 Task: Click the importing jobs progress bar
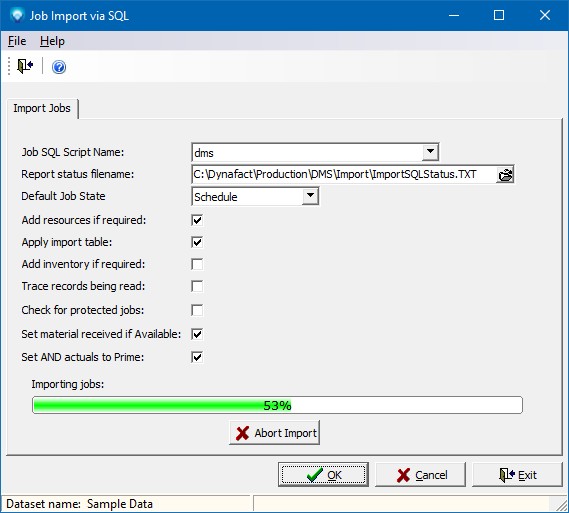pyautogui.click(x=277, y=405)
